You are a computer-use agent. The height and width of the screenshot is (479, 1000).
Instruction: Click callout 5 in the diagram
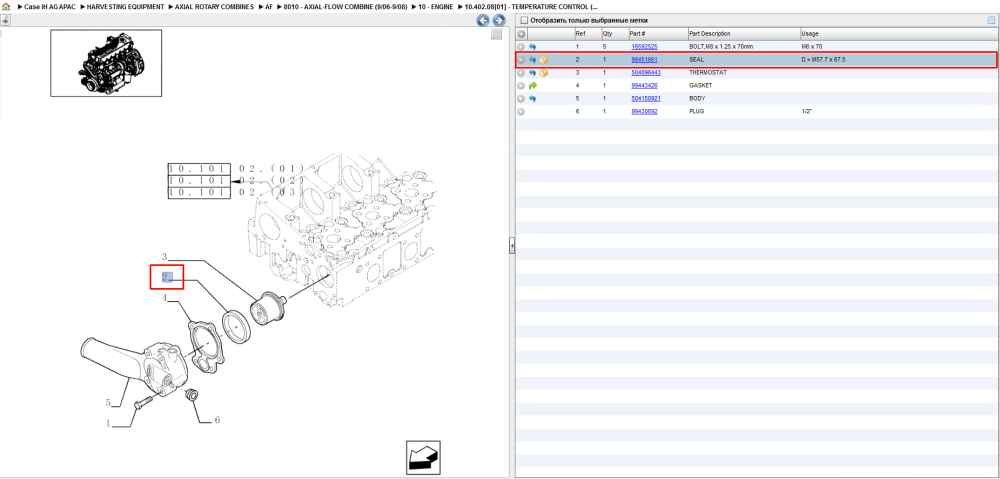108,402
